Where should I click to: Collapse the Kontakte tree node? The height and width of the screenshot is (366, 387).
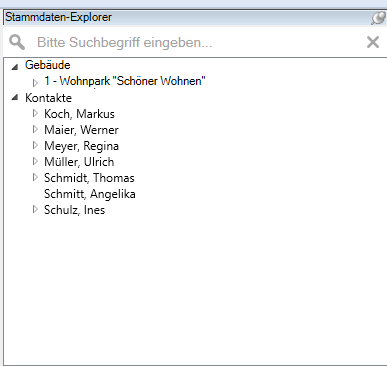(x=15, y=97)
